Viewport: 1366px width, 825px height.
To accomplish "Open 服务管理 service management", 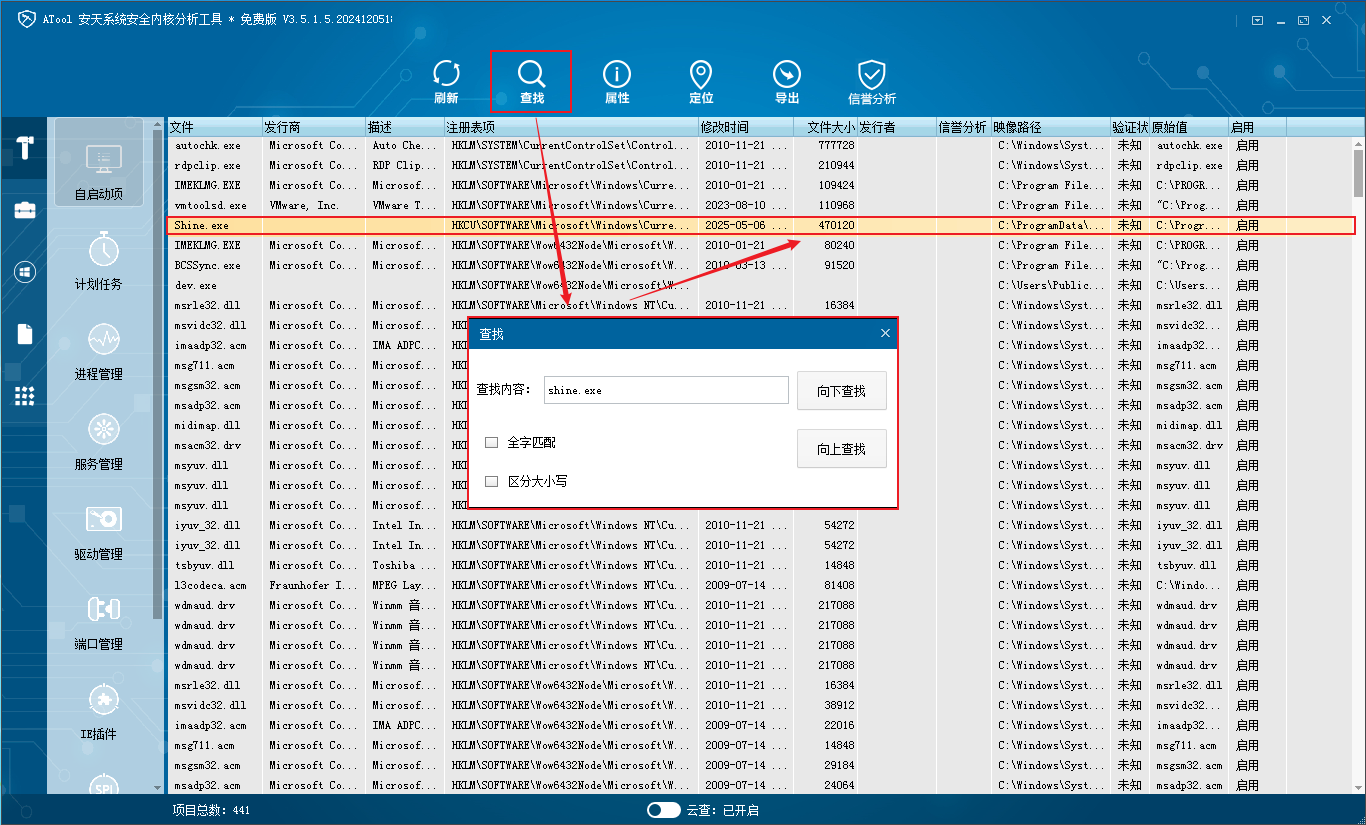I will (99, 440).
